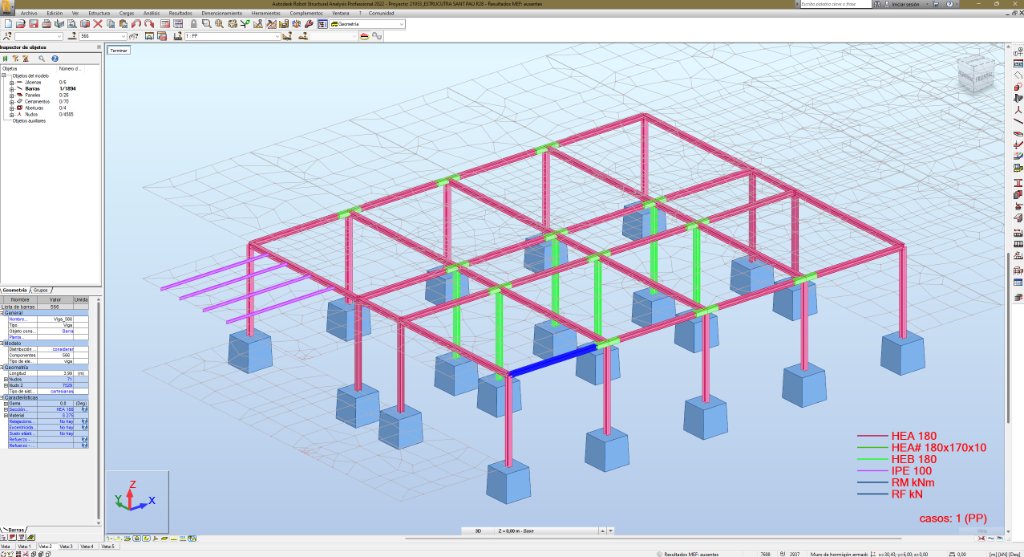Click the wrench tool icon in toolbar

(x=309, y=24)
